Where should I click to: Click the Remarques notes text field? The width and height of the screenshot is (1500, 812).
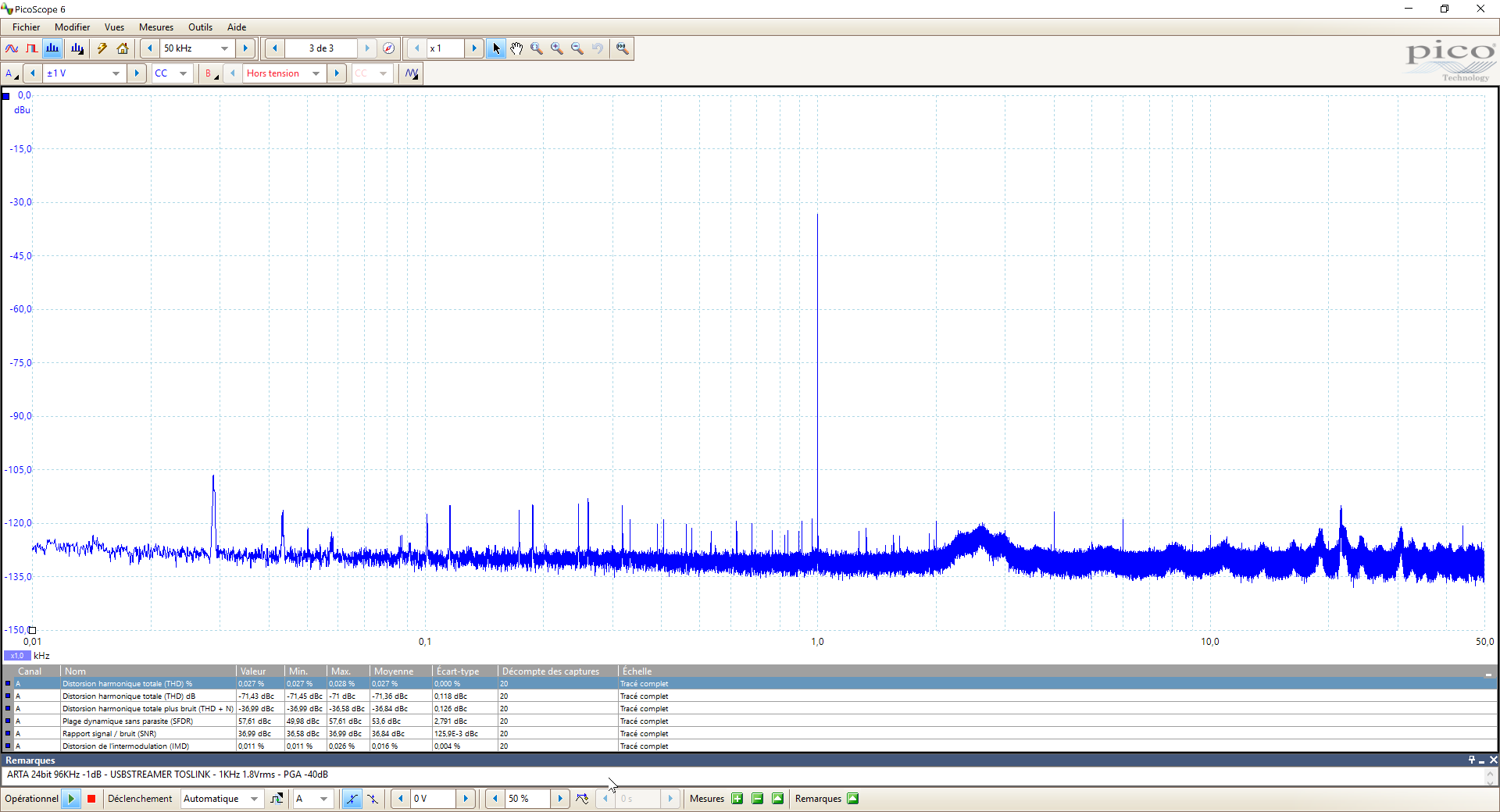coord(744,775)
